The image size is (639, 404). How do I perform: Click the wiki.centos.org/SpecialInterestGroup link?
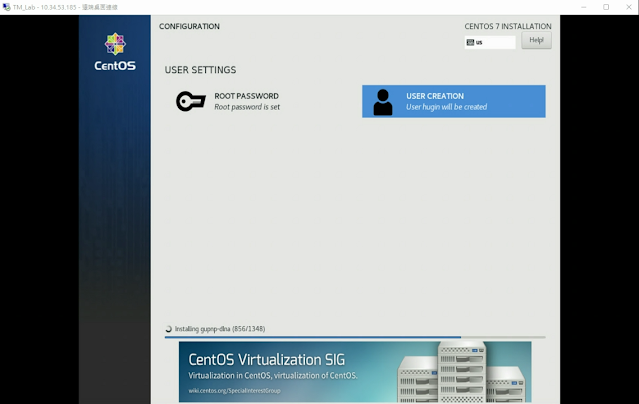pyautogui.click(x=234, y=391)
